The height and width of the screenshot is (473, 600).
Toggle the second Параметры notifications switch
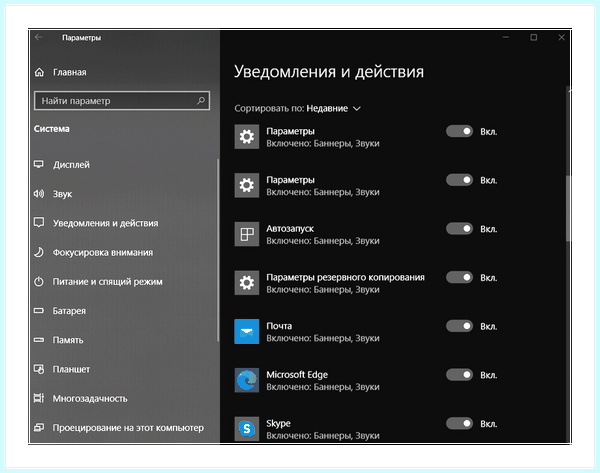(x=460, y=180)
